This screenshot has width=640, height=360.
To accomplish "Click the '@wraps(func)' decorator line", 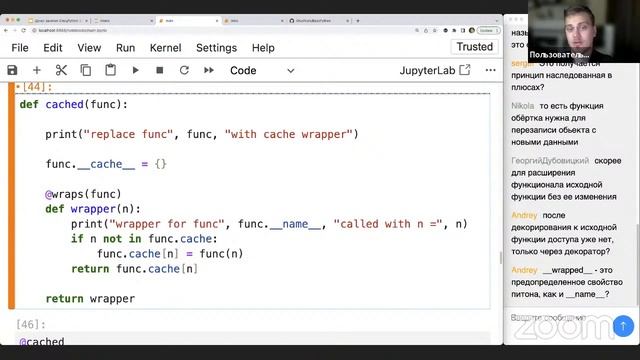I will click(83, 194).
